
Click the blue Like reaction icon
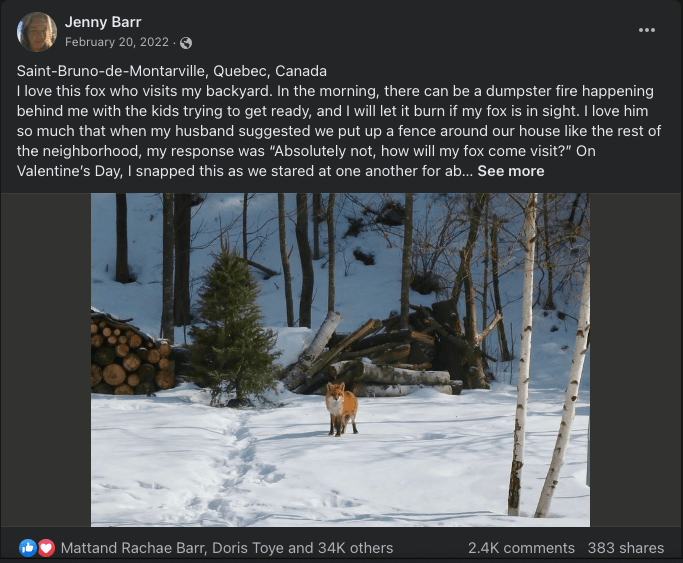(x=28, y=548)
